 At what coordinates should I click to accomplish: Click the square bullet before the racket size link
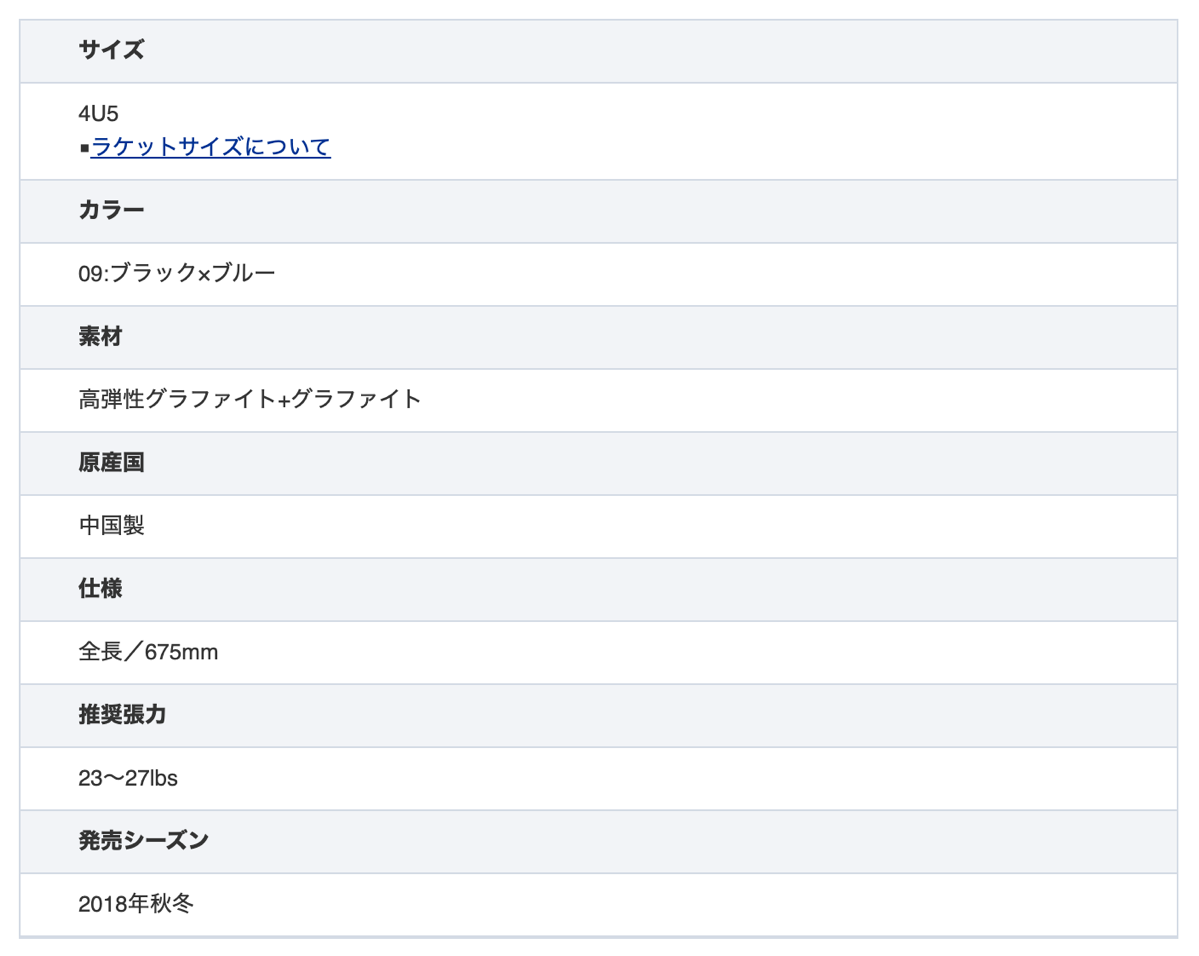84,149
